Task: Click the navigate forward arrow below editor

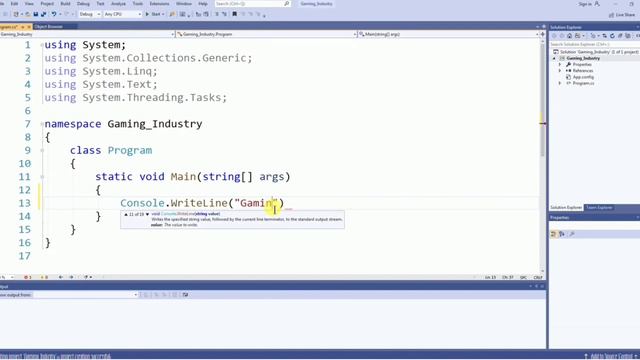Action: [71, 278]
